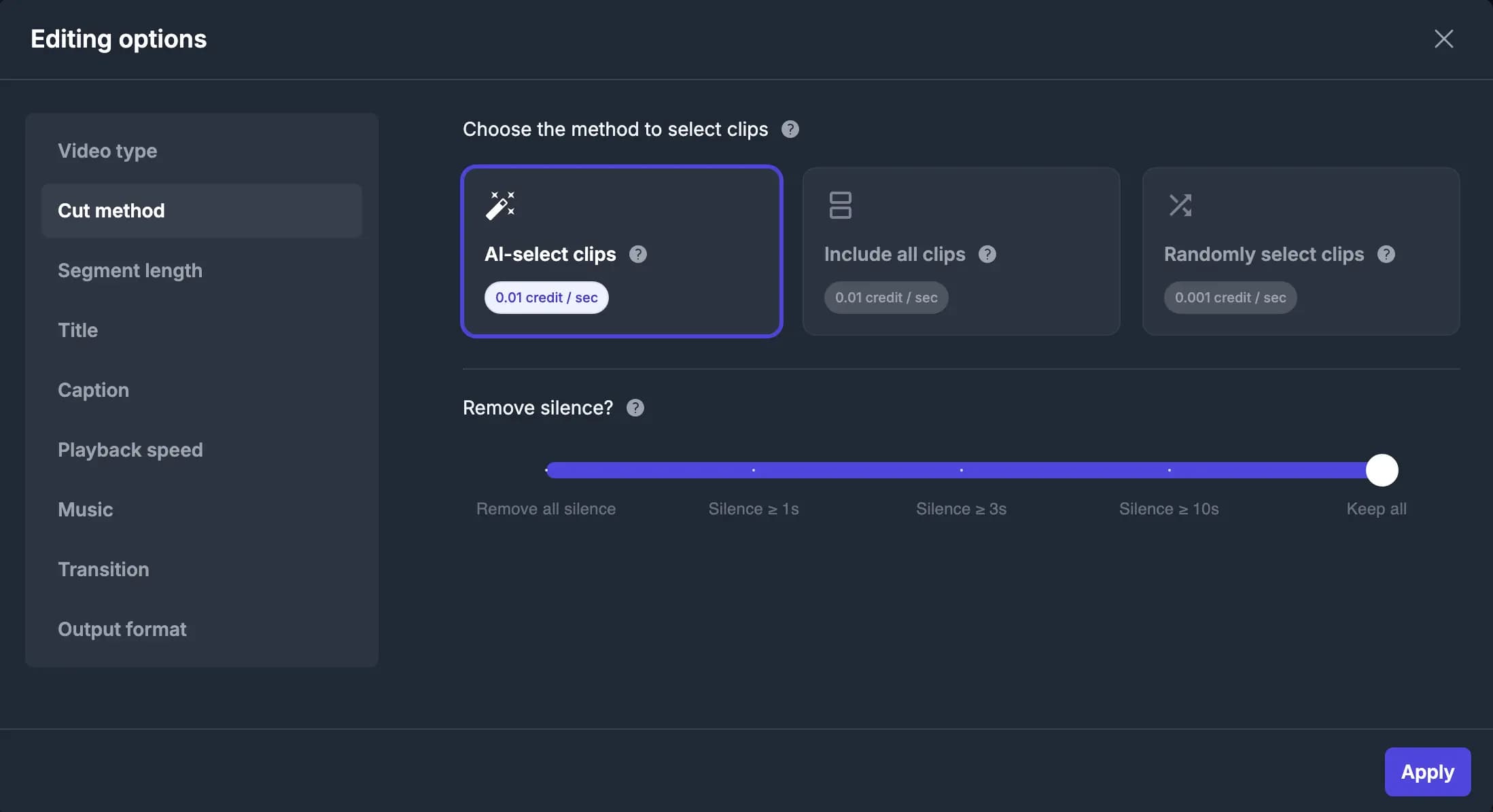1493x812 pixels.
Task: Open the Caption settings
Action: pyautogui.click(x=93, y=389)
